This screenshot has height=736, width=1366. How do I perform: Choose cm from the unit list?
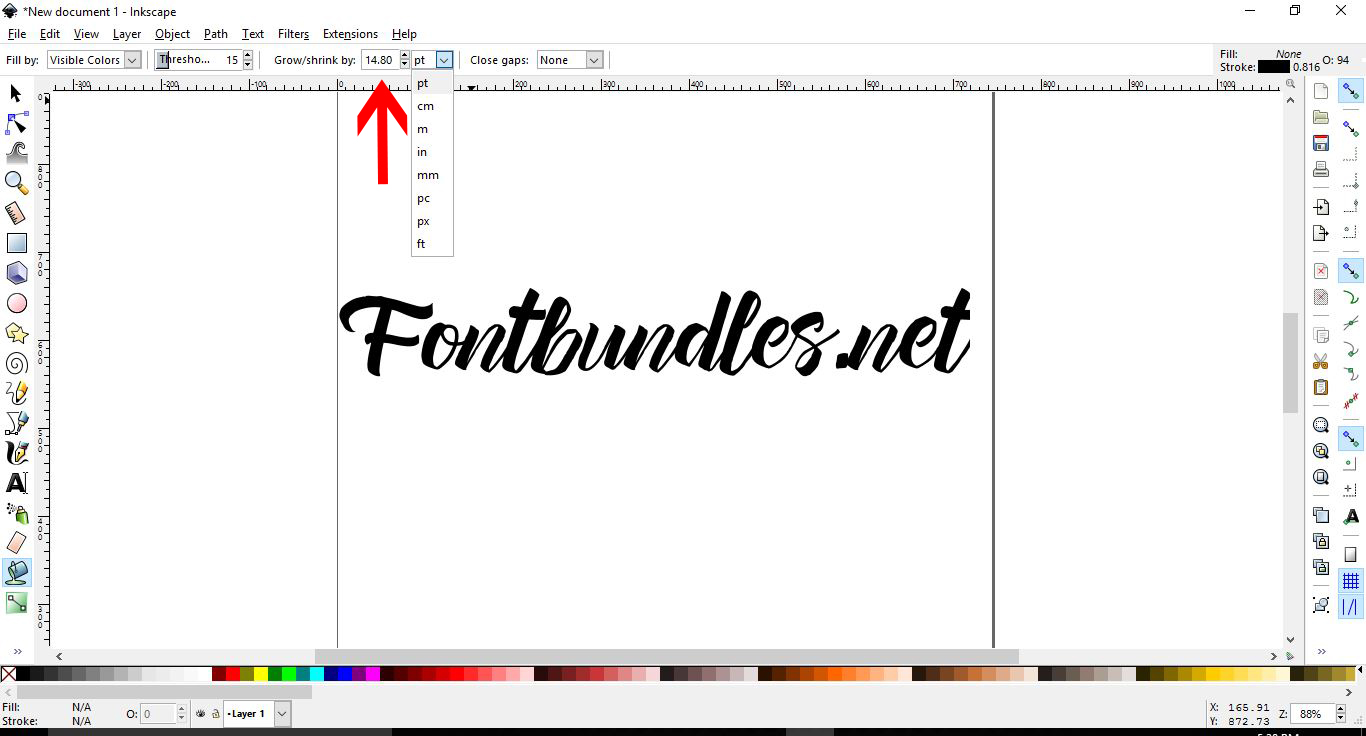tap(432, 106)
